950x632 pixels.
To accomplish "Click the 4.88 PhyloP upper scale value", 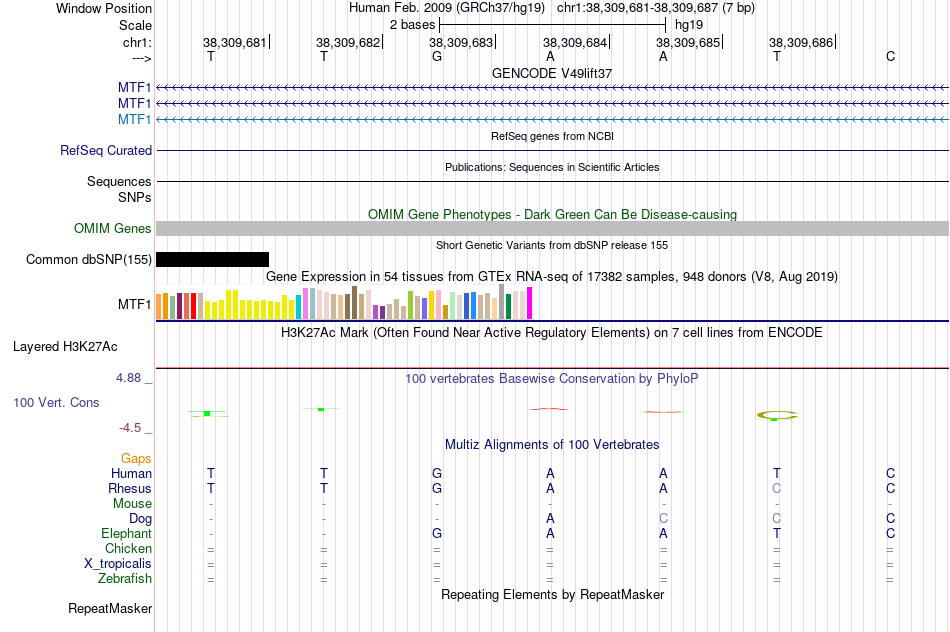I will (x=128, y=378).
